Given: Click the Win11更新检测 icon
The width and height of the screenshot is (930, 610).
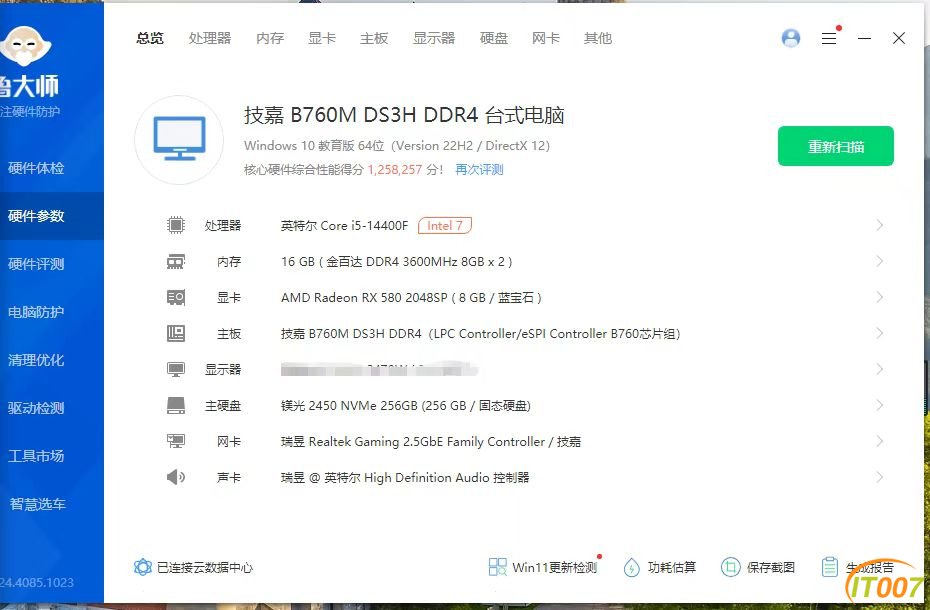Looking at the screenshot, I should [x=497, y=567].
